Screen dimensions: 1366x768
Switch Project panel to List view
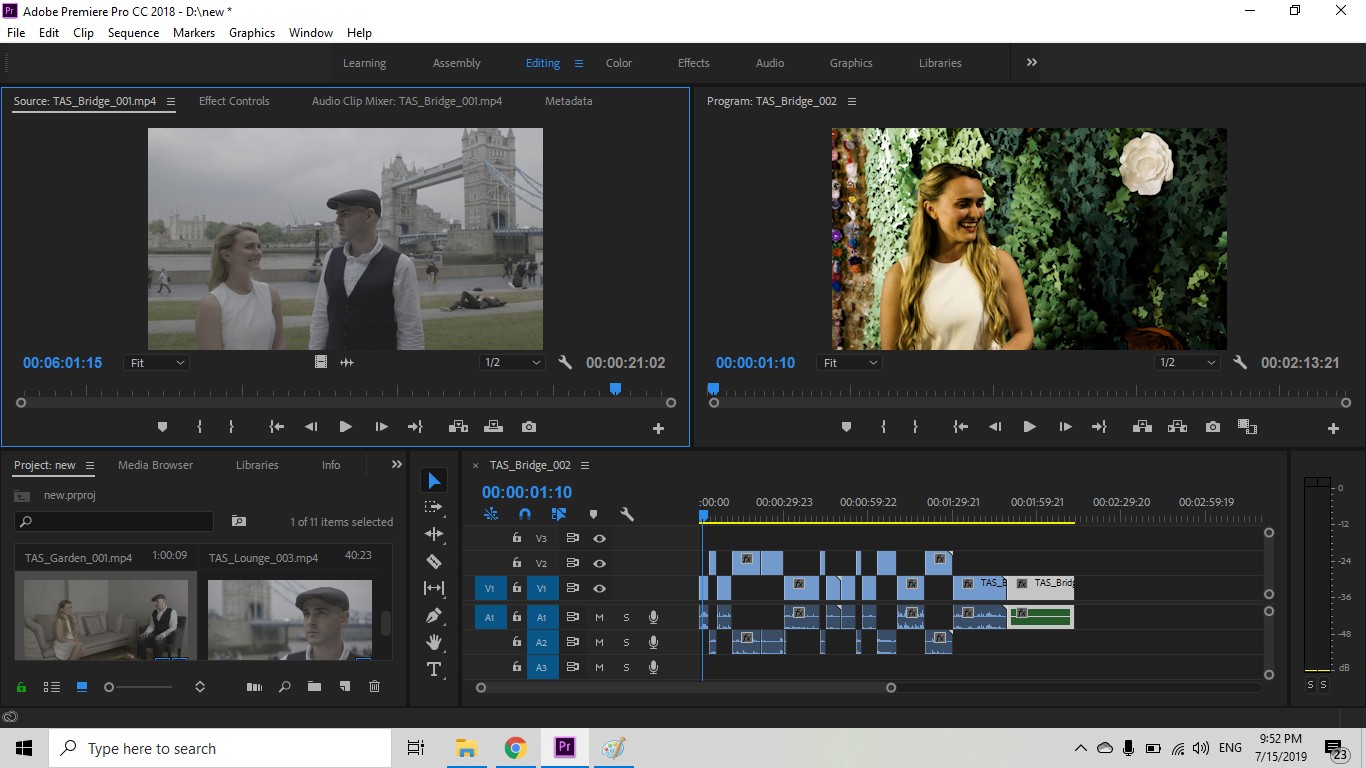52,687
